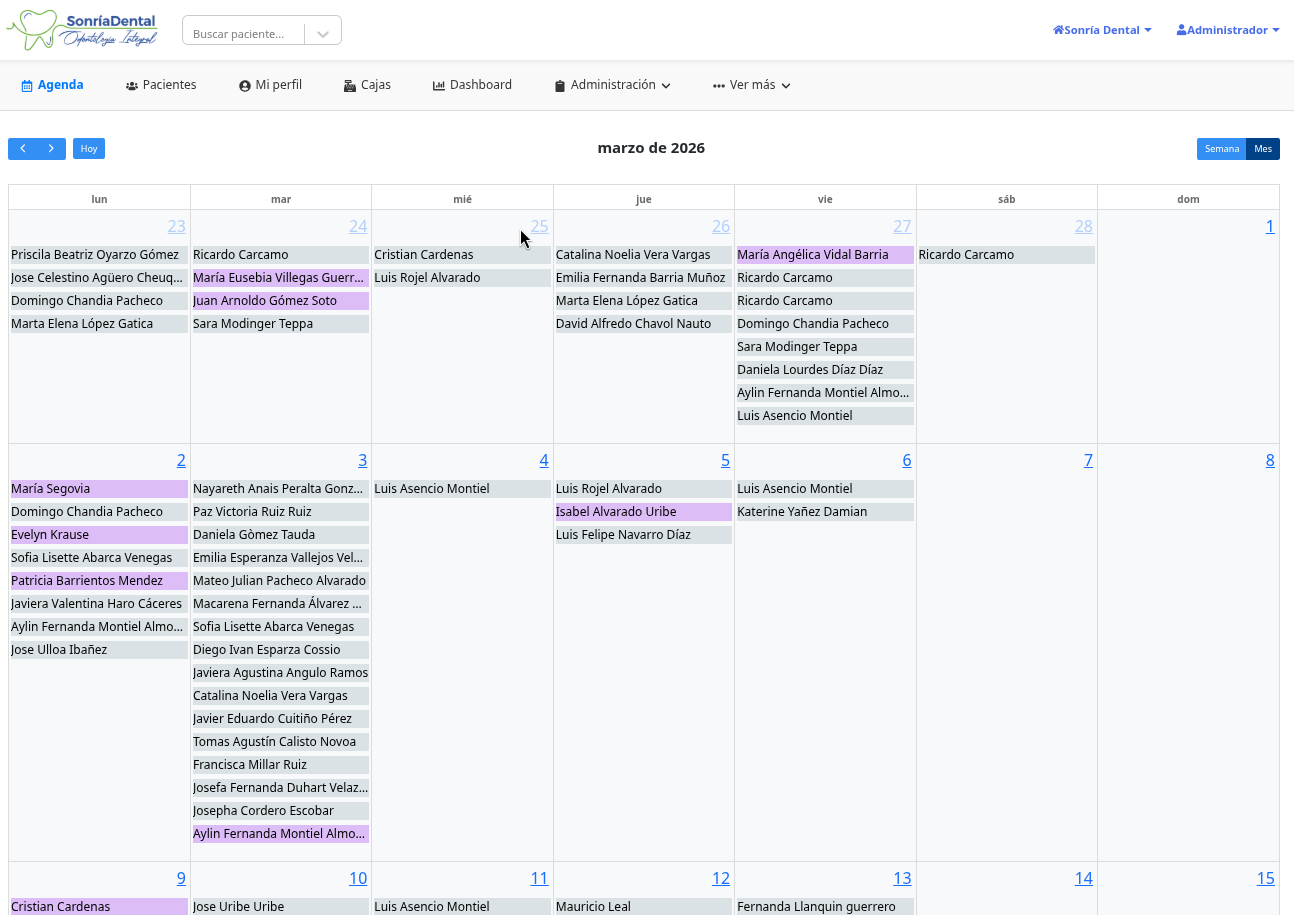Open Diego Ivan Esparza Cossio appointment
Image resolution: width=1294 pixels, height=915 pixels.
[x=281, y=650]
